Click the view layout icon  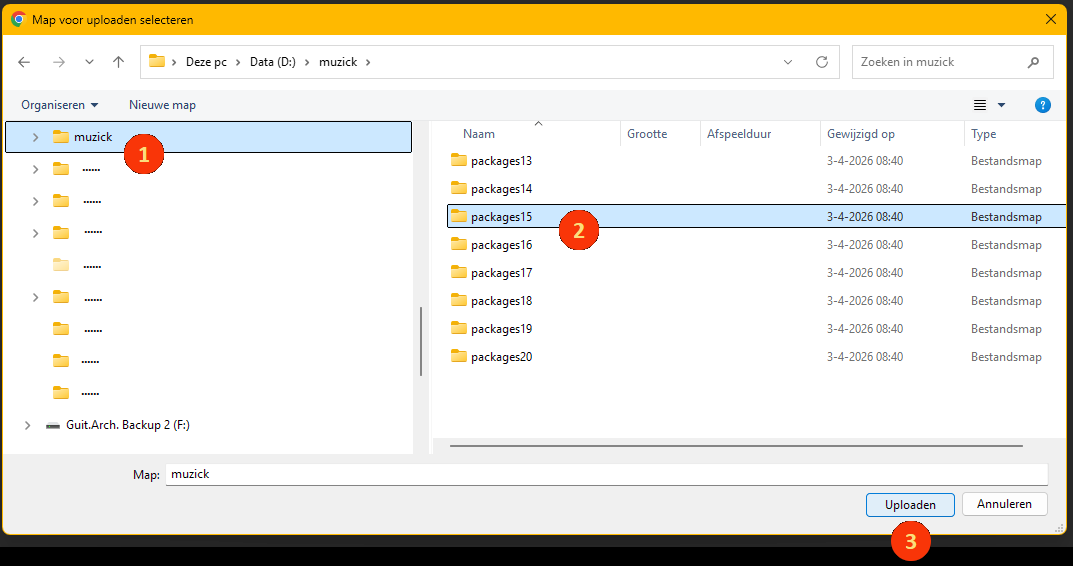pos(980,105)
